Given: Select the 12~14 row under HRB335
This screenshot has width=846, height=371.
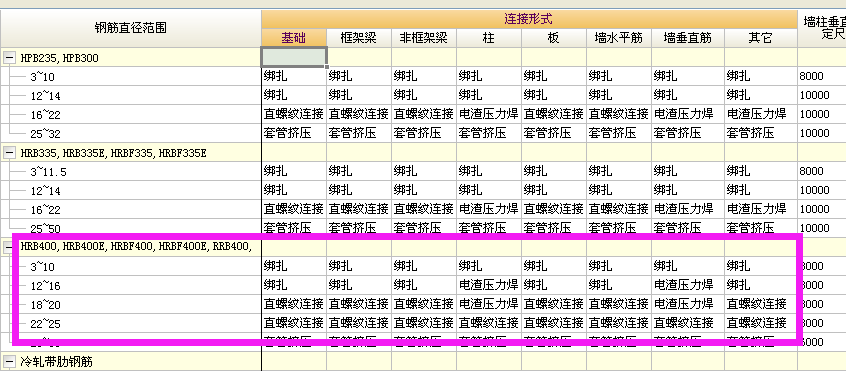Looking at the screenshot, I should pyautogui.click(x=131, y=190).
